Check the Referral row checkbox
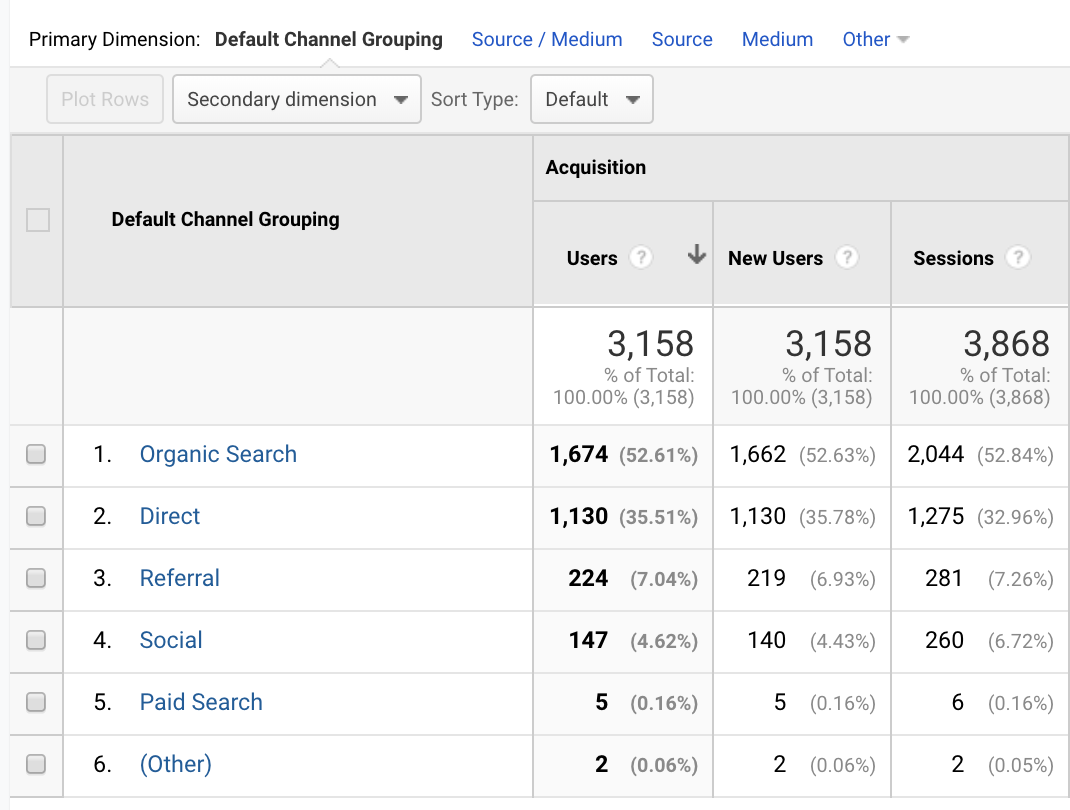 [36, 578]
